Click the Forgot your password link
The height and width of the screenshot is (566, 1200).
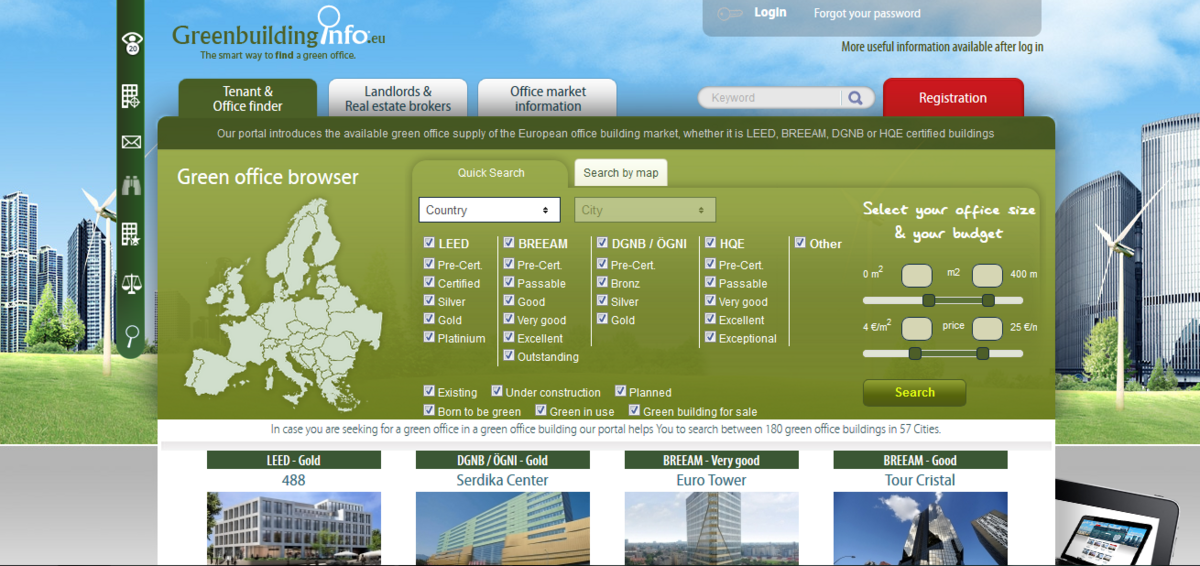pyautogui.click(x=866, y=14)
